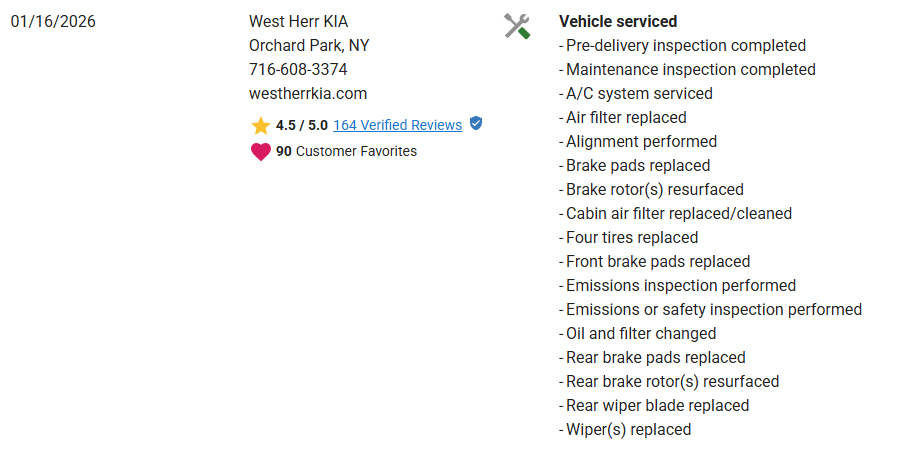This screenshot has width=905, height=456.
Task: Click the Vehicle serviced heading
Action: (x=617, y=21)
